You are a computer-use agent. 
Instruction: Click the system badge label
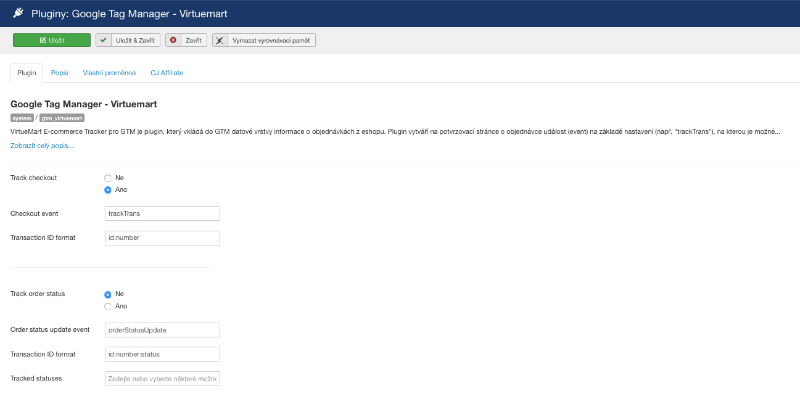click(x=22, y=118)
